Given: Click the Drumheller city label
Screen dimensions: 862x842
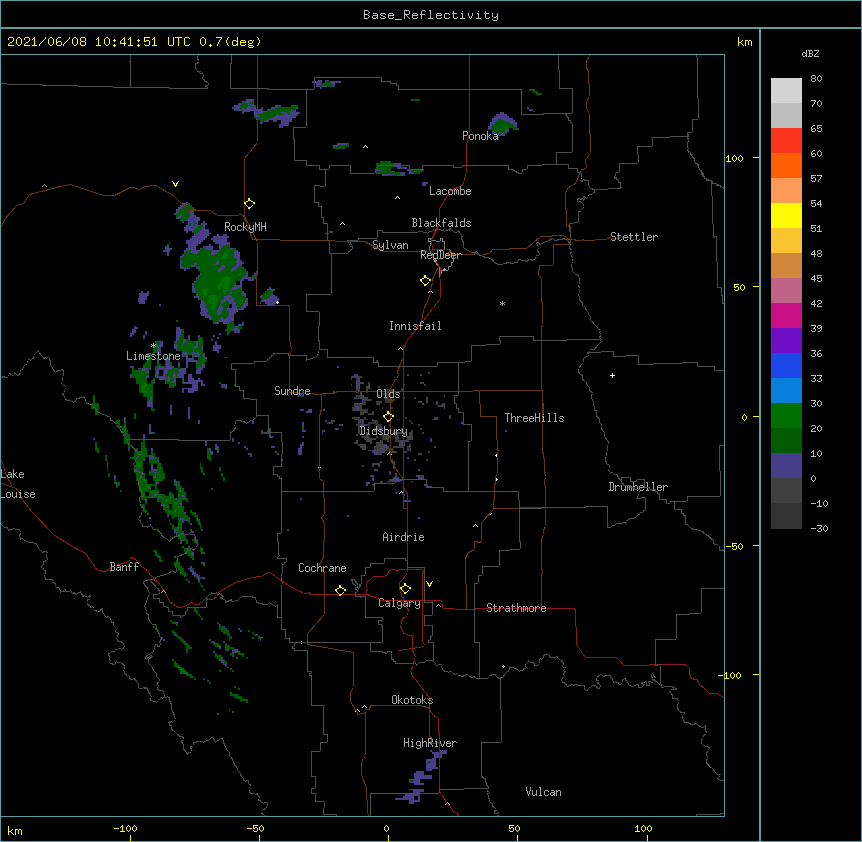Looking at the screenshot, I should coord(638,487).
